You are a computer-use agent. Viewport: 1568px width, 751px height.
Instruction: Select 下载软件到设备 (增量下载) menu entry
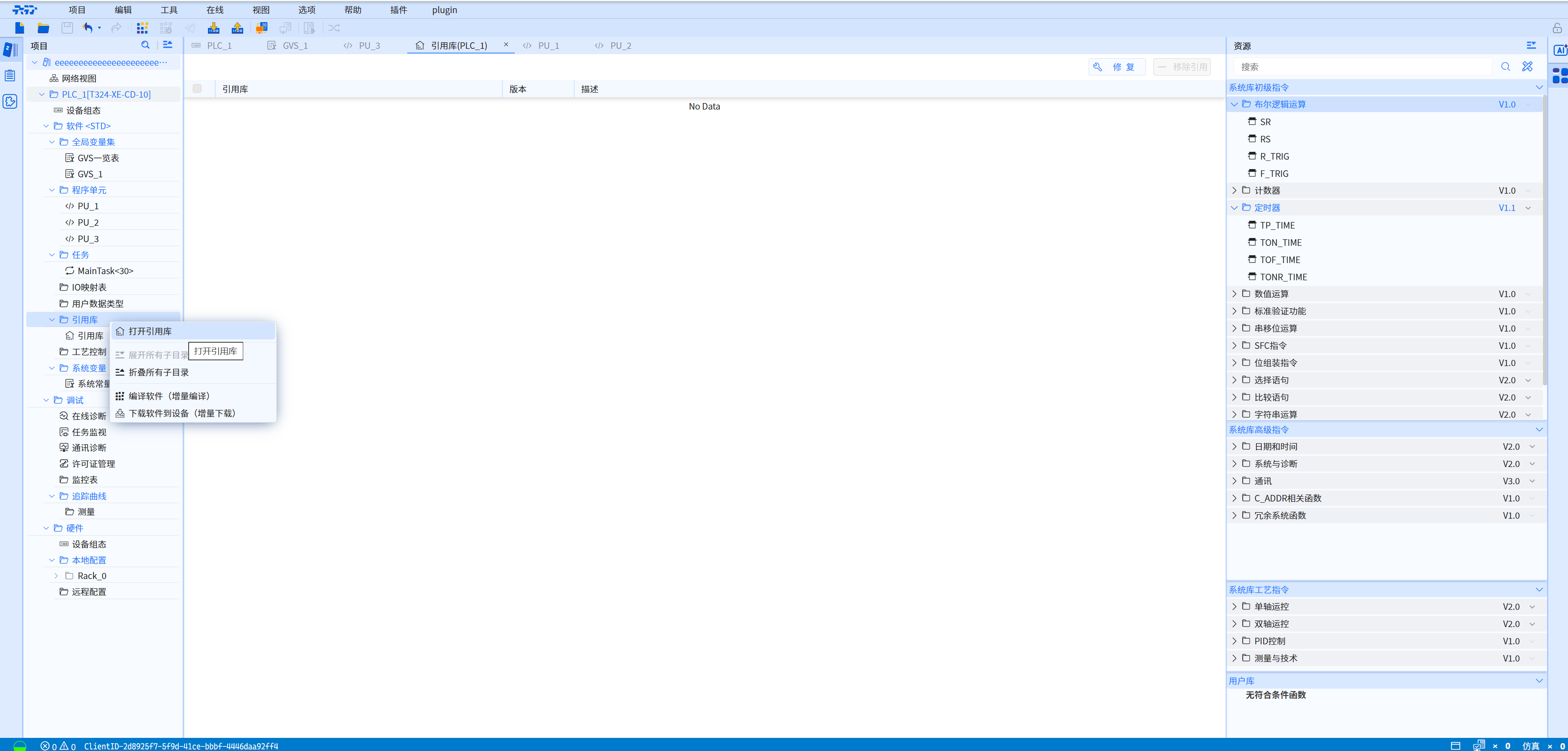click(181, 413)
